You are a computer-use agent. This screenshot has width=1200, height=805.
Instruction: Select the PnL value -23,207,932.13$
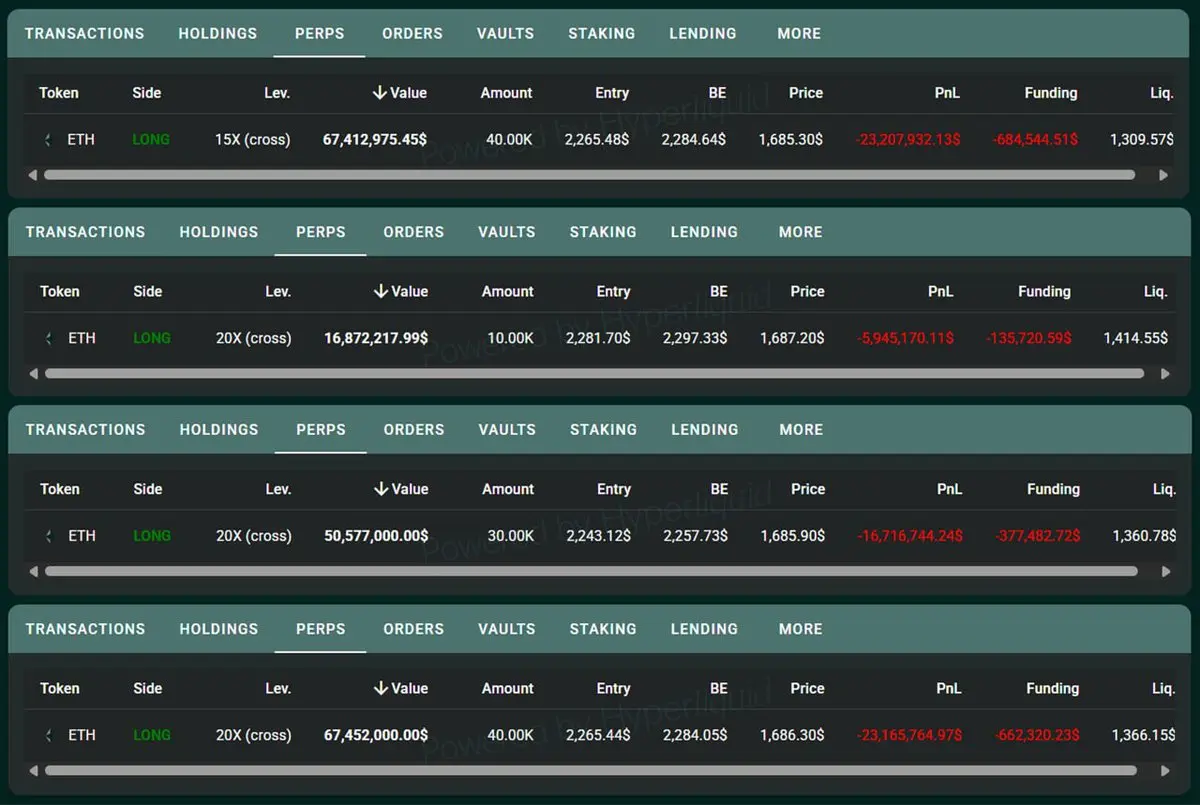click(908, 140)
